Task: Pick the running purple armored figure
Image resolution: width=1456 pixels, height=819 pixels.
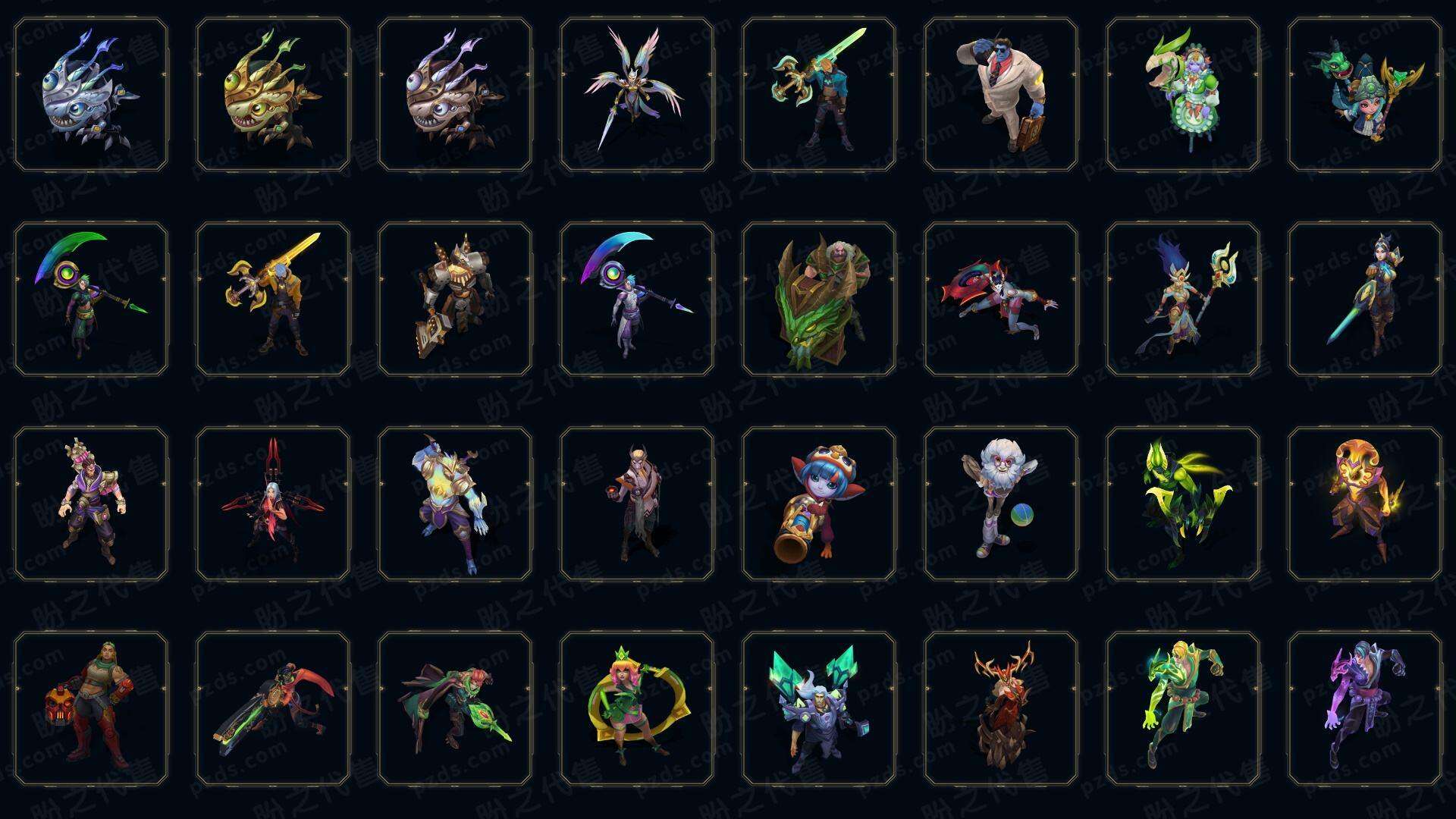Action: coord(1365,708)
